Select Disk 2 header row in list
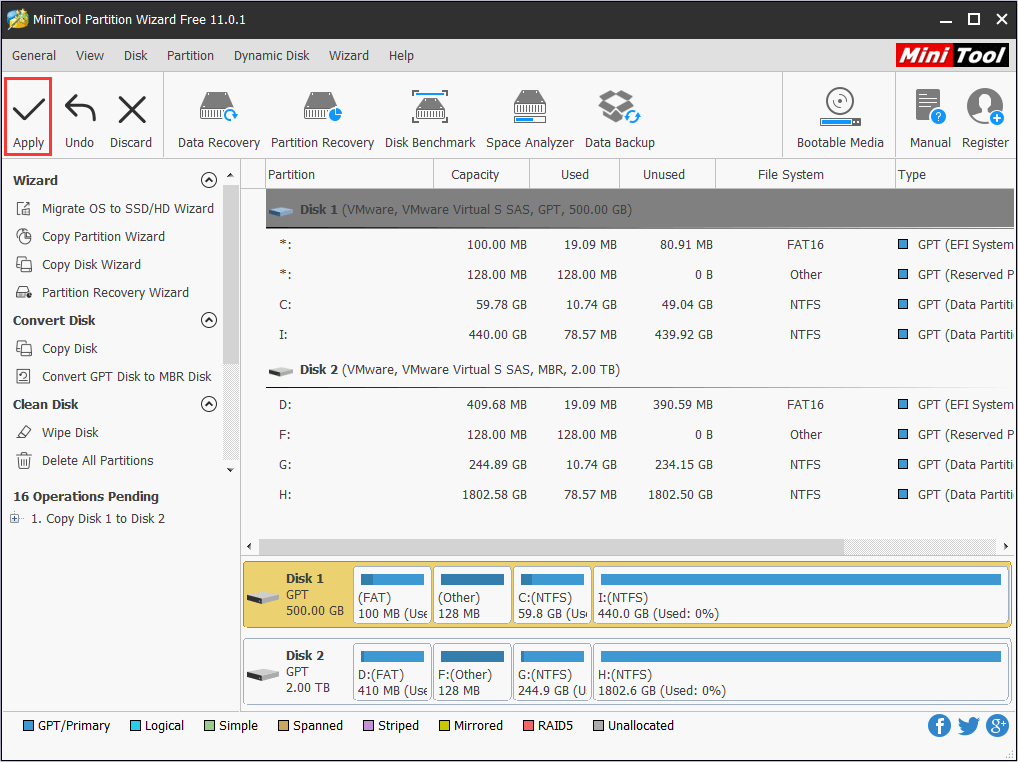This screenshot has height=762, width=1018. click(x=639, y=370)
